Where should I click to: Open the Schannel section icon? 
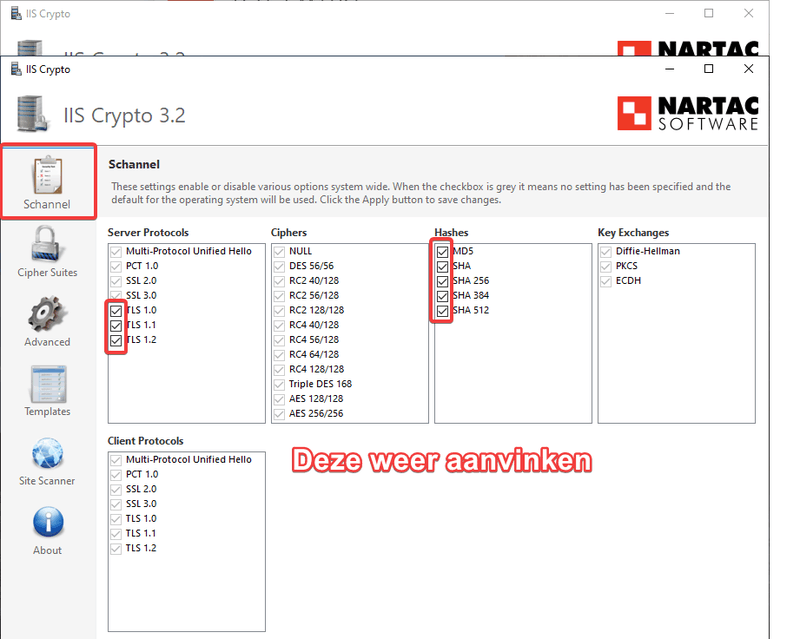tap(47, 175)
